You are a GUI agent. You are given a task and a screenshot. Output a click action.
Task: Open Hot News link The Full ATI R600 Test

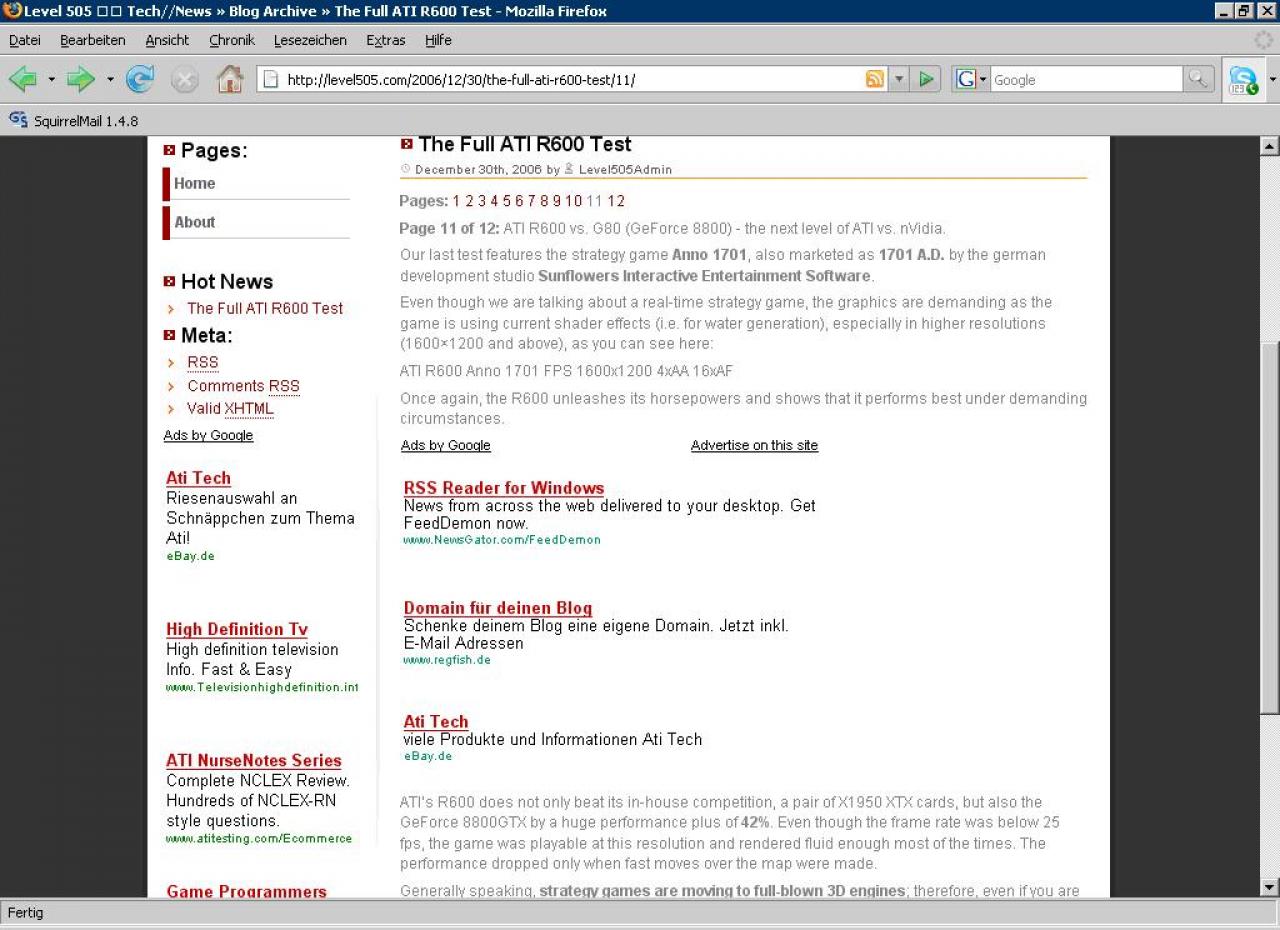(x=265, y=308)
